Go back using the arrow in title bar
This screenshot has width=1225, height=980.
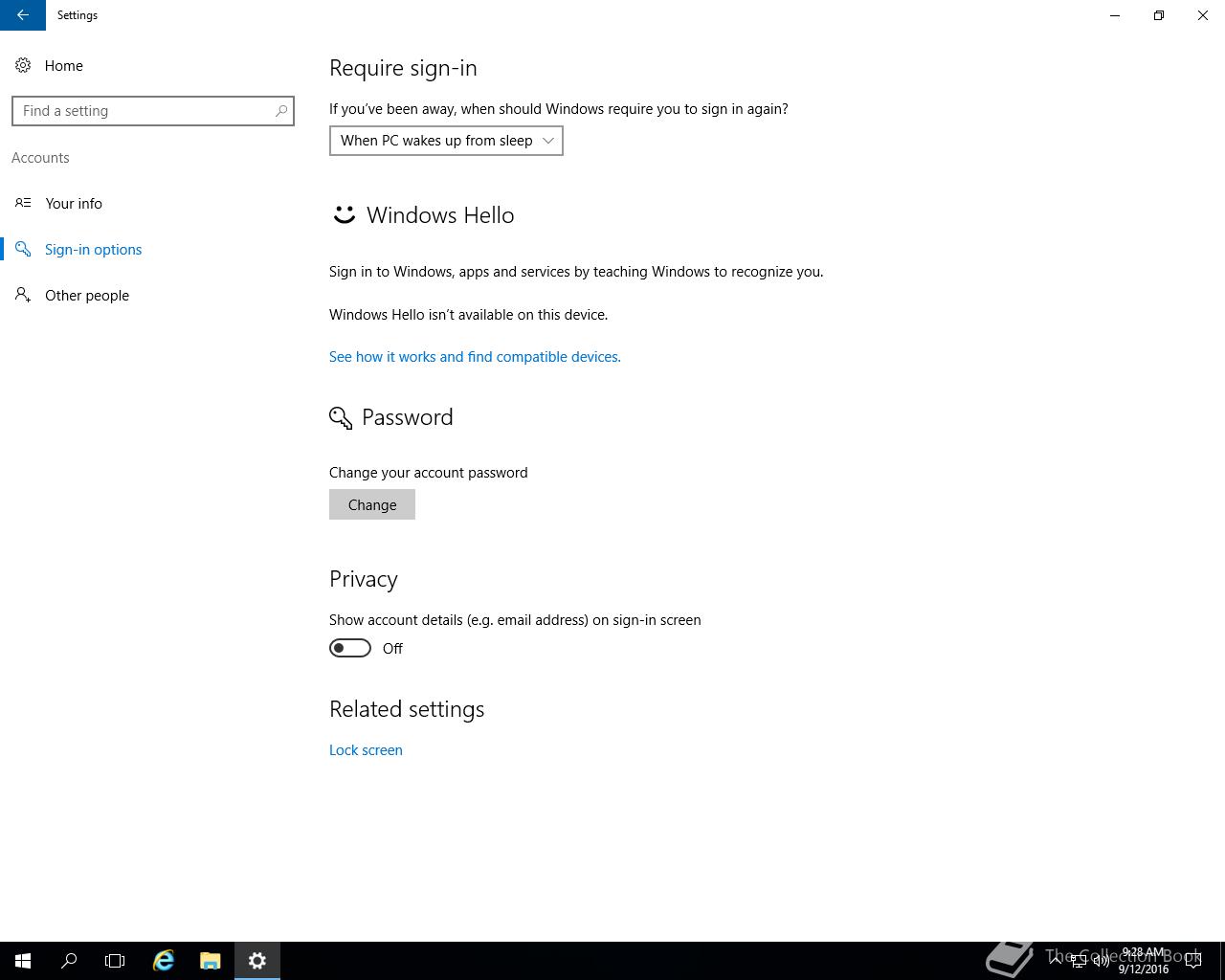pyautogui.click(x=22, y=15)
